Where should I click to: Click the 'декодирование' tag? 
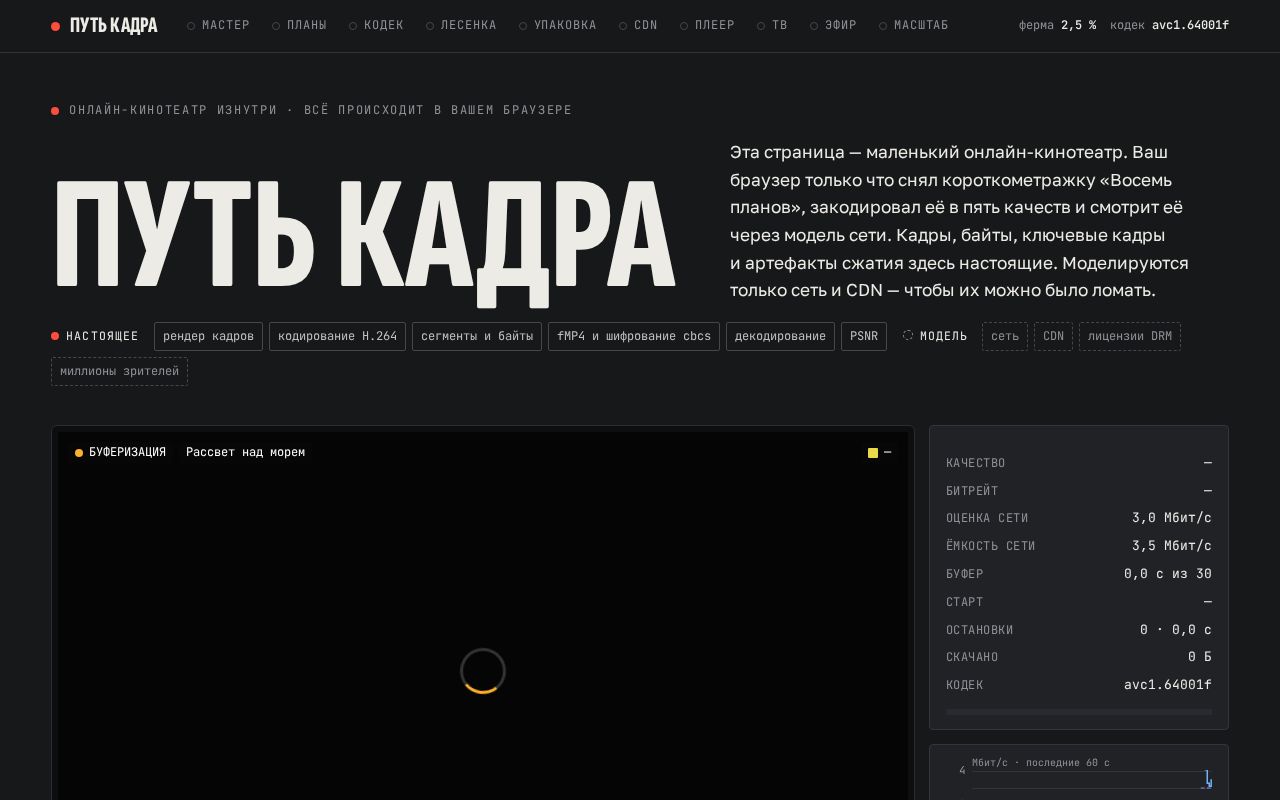780,336
